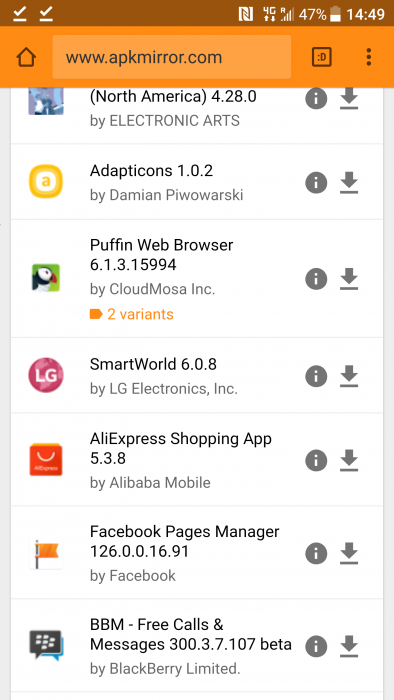The height and width of the screenshot is (700, 394).
Task: Download Puffin Web Browser APK
Action: coord(349,279)
